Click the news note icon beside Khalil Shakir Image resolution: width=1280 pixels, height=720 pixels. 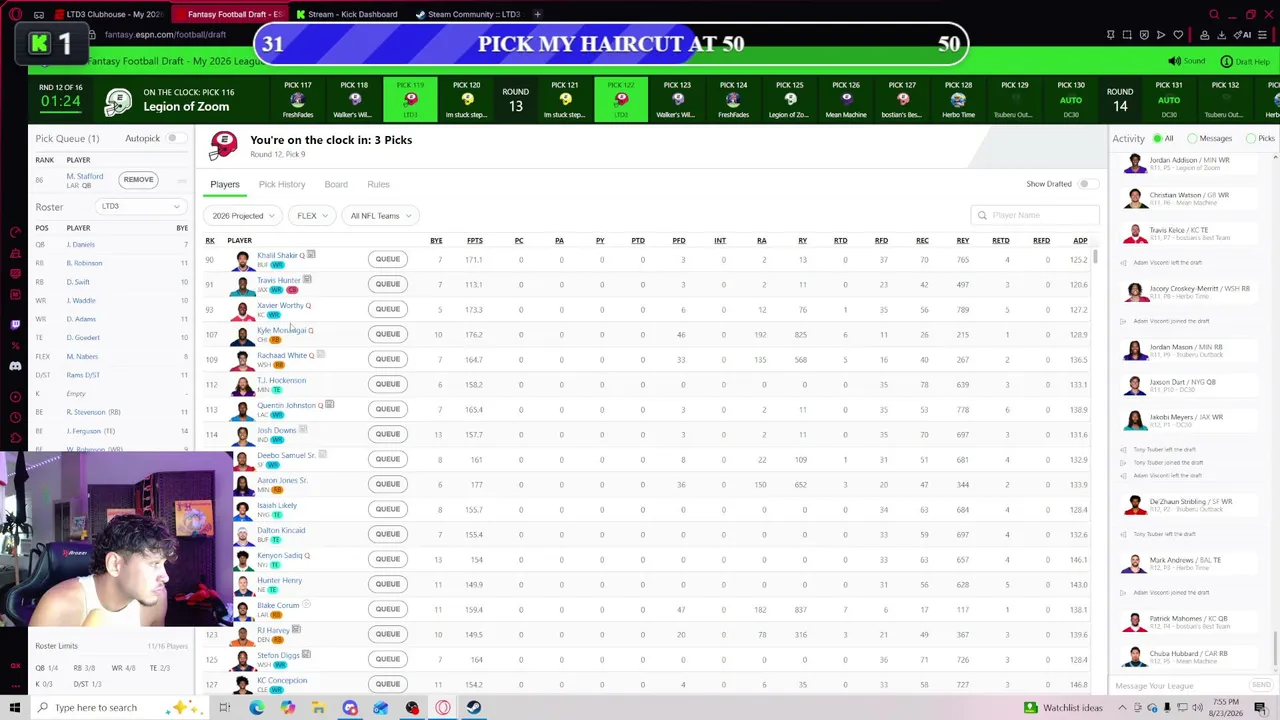tap(311, 255)
